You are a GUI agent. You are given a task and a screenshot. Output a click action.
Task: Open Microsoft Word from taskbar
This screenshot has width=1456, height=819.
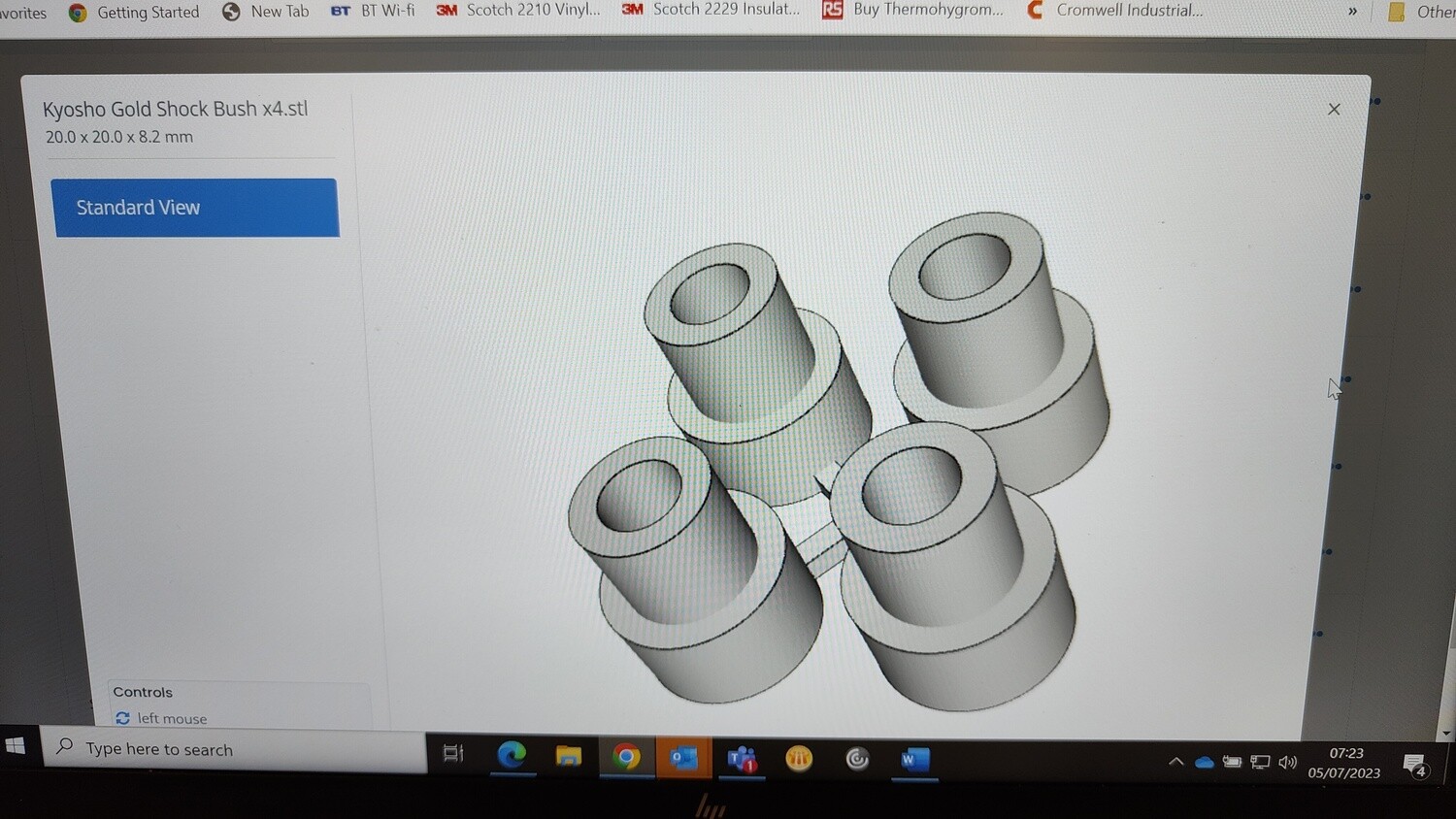click(x=914, y=760)
